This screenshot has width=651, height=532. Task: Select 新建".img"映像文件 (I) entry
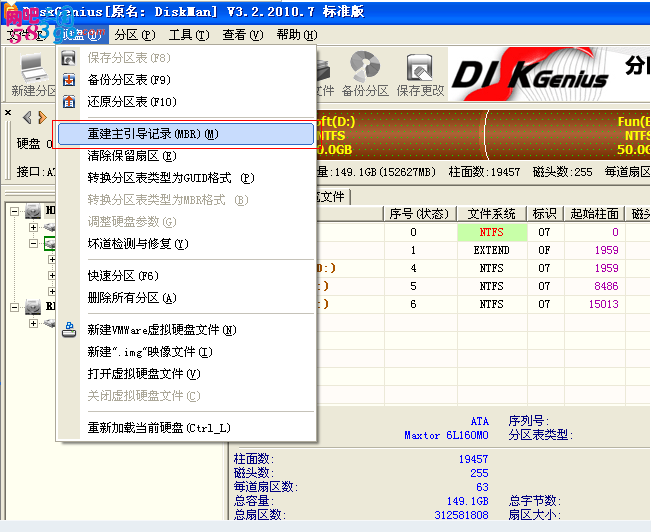tap(186, 352)
